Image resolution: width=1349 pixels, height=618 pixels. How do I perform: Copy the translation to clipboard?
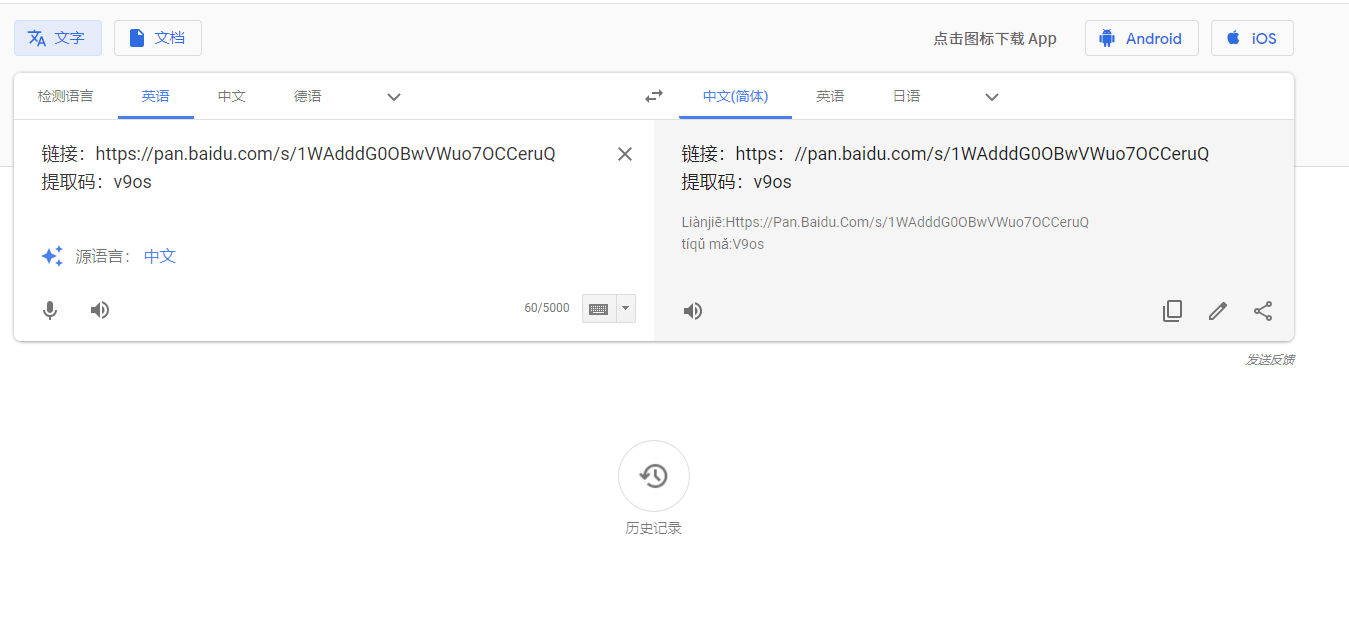click(x=1172, y=311)
